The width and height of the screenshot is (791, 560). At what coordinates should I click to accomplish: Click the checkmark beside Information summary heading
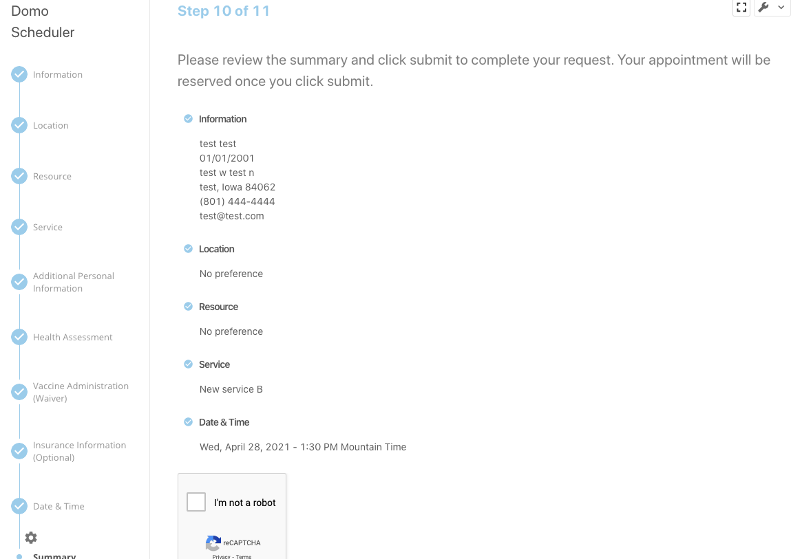point(188,119)
